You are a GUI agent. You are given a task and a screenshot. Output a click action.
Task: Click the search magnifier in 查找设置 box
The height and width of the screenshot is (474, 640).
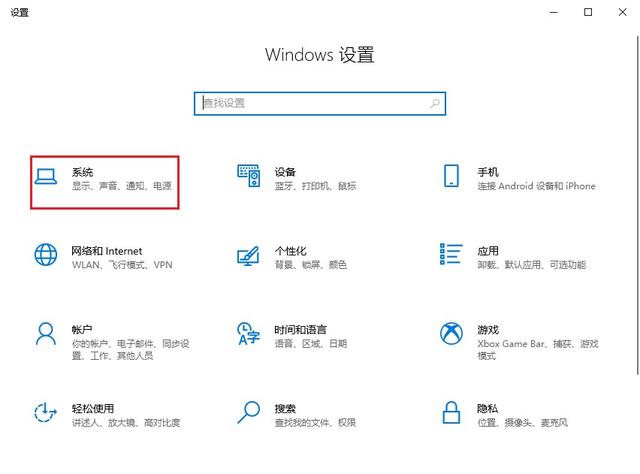(x=435, y=103)
